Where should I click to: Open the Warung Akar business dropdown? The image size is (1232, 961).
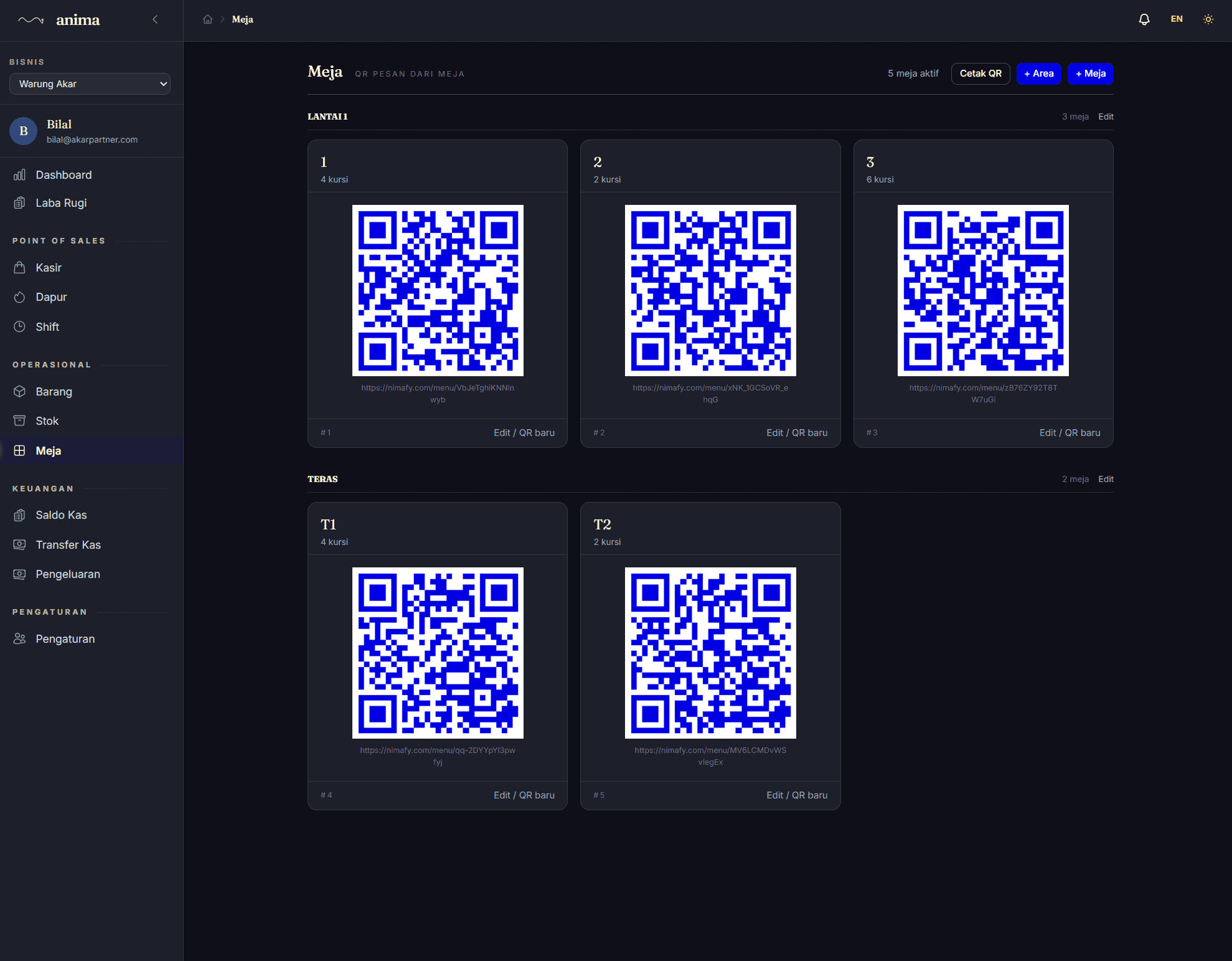tap(90, 84)
